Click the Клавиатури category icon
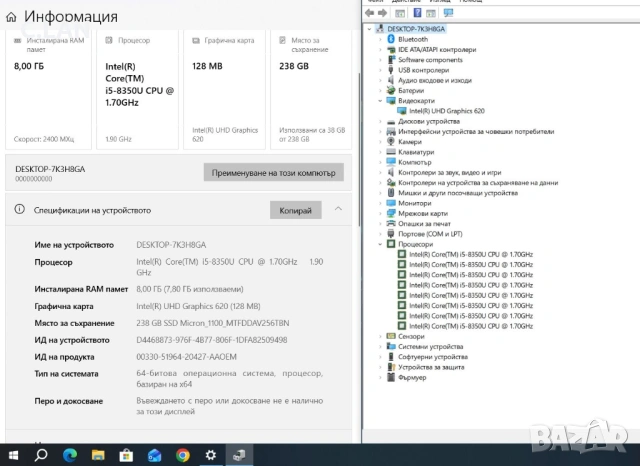Image resolution: width=640 pixels, height=466 pixels. click(391, 152)
